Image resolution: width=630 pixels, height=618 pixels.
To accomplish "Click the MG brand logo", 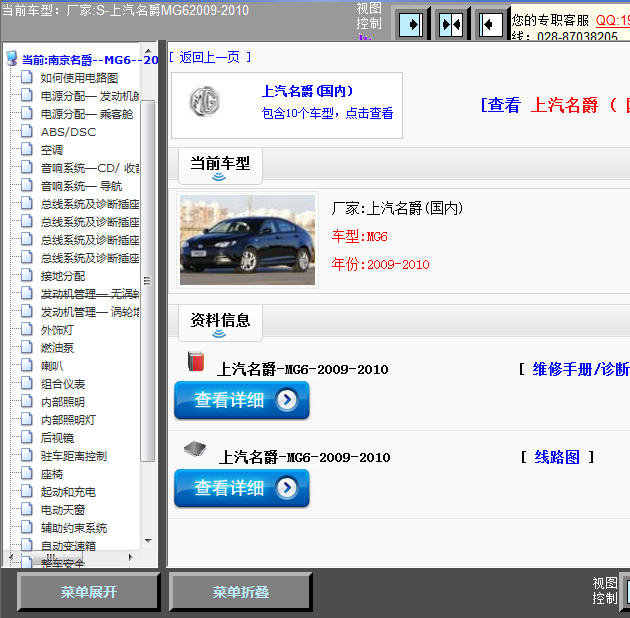I will (205, 102).
